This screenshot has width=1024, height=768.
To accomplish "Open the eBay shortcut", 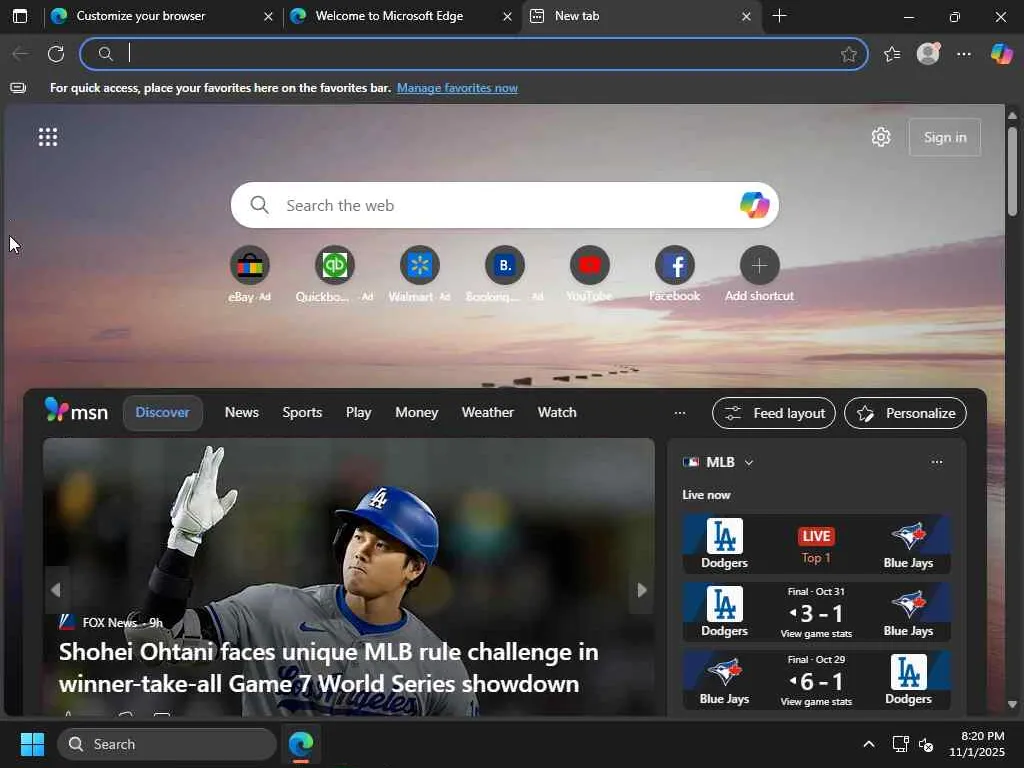I will click(x=249, y=266).
